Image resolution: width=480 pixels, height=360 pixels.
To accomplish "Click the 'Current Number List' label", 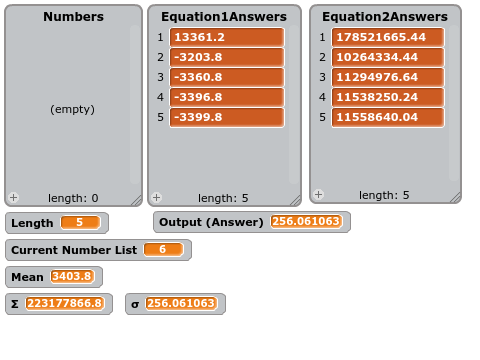I will (x=74, y=250).
